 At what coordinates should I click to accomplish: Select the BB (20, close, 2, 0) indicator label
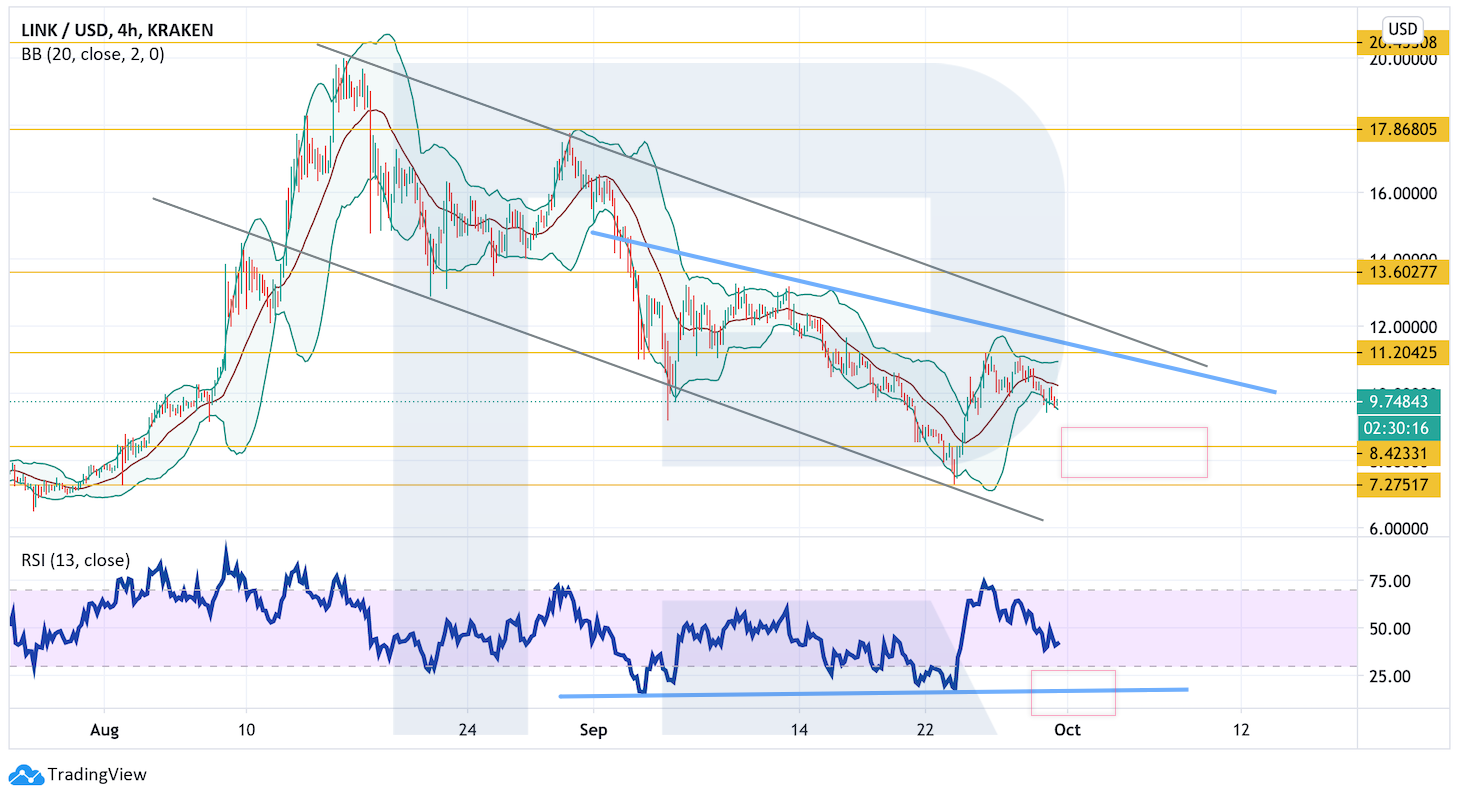tap(93, 55)
